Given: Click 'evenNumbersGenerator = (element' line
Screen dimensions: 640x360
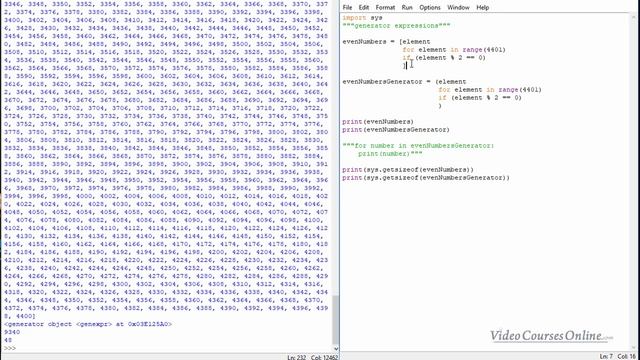Looking at the screenshot, I should [x=404, y=82].
